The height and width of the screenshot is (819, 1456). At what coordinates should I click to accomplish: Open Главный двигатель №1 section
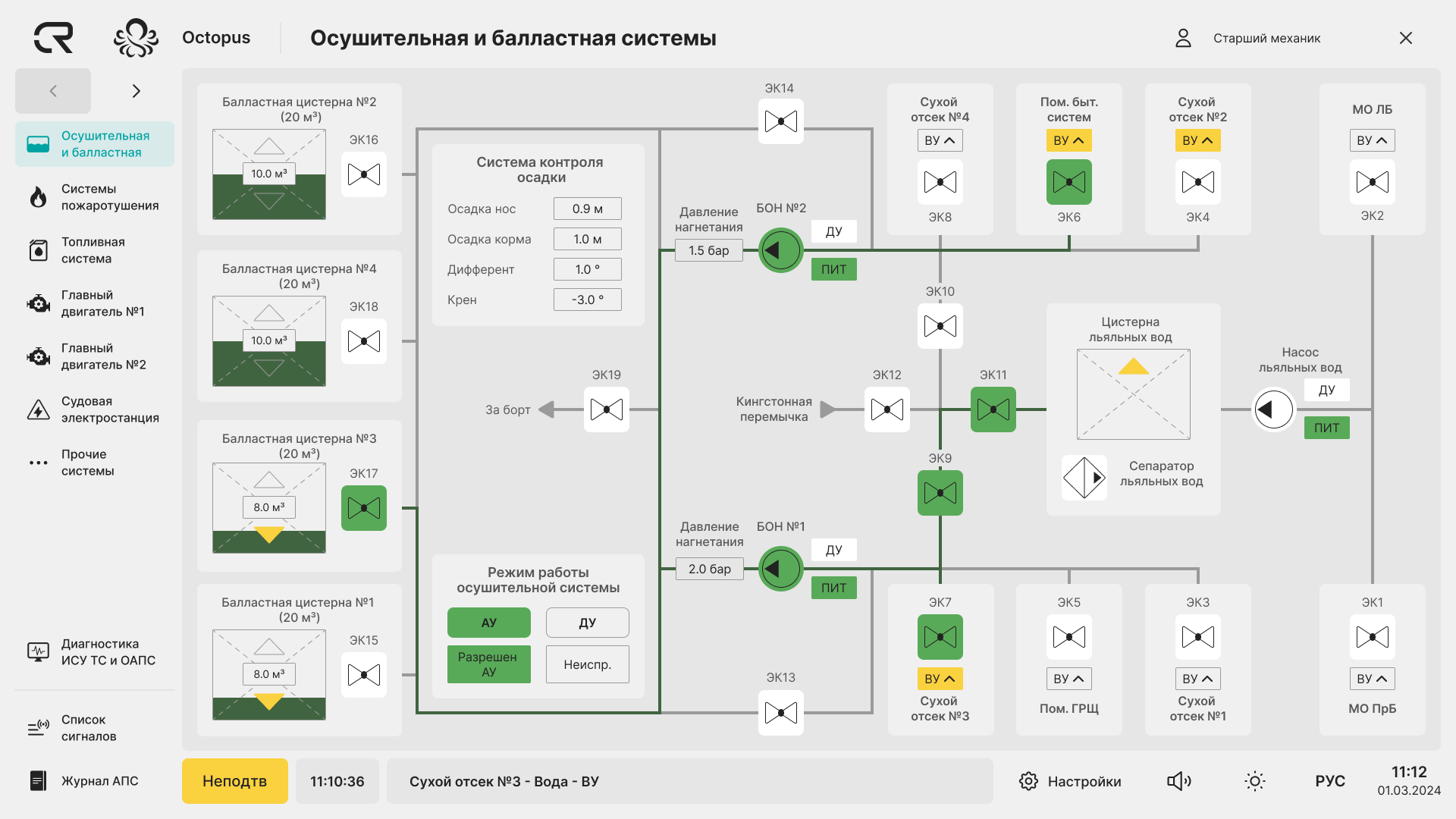click(95, 303)
